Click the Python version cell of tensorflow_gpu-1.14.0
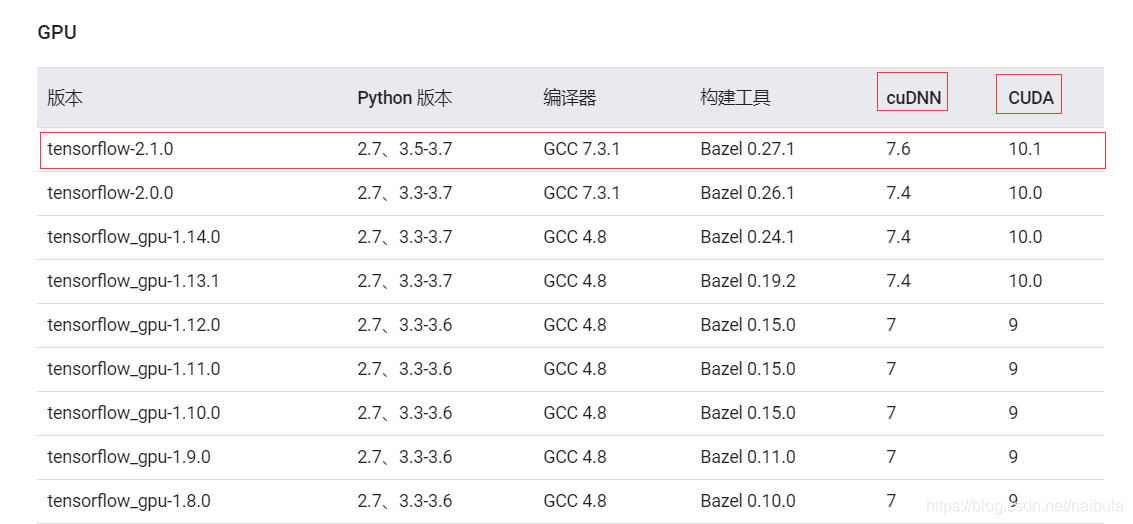Viewport: 1133px width, 524px height. click(405, 237)
